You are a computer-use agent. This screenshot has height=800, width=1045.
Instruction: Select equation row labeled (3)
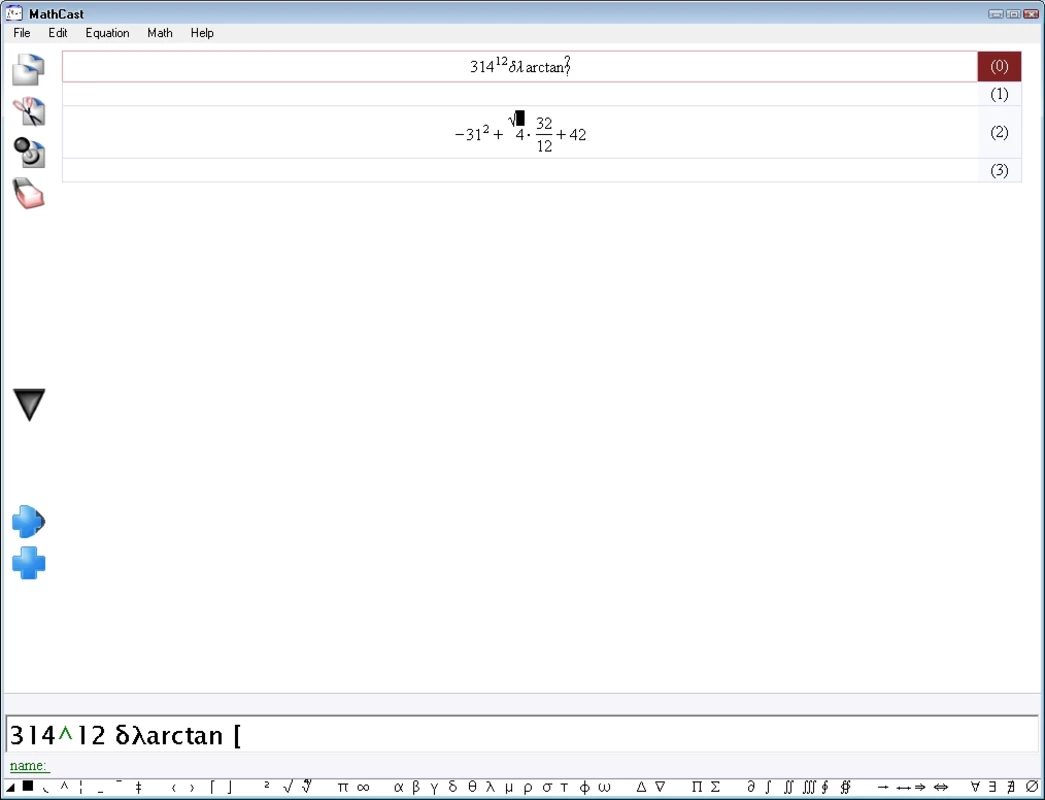pyautogui.click(x=999, y=170)
